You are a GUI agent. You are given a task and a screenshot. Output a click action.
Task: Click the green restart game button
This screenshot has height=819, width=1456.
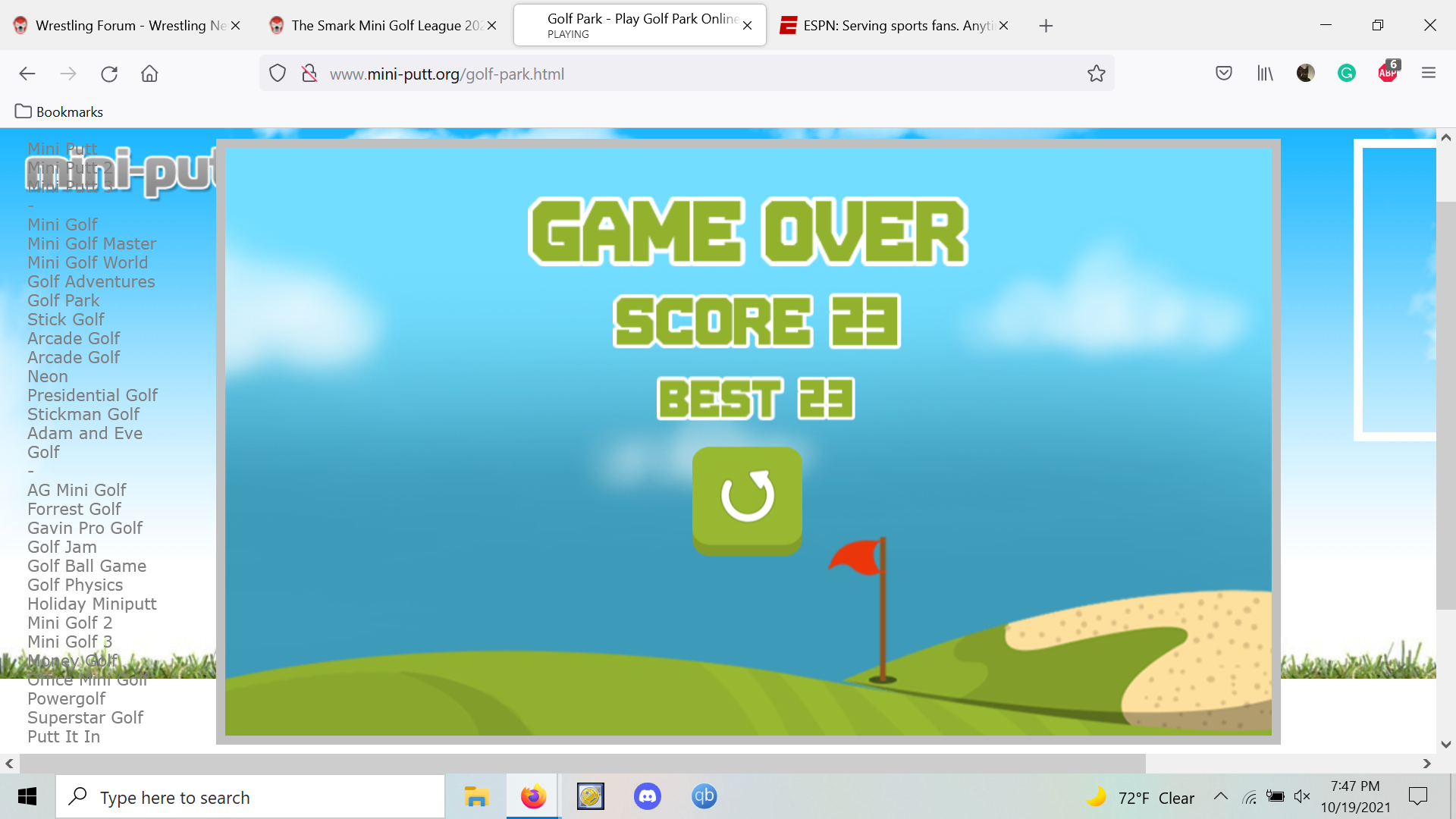[x=747, y=499]
